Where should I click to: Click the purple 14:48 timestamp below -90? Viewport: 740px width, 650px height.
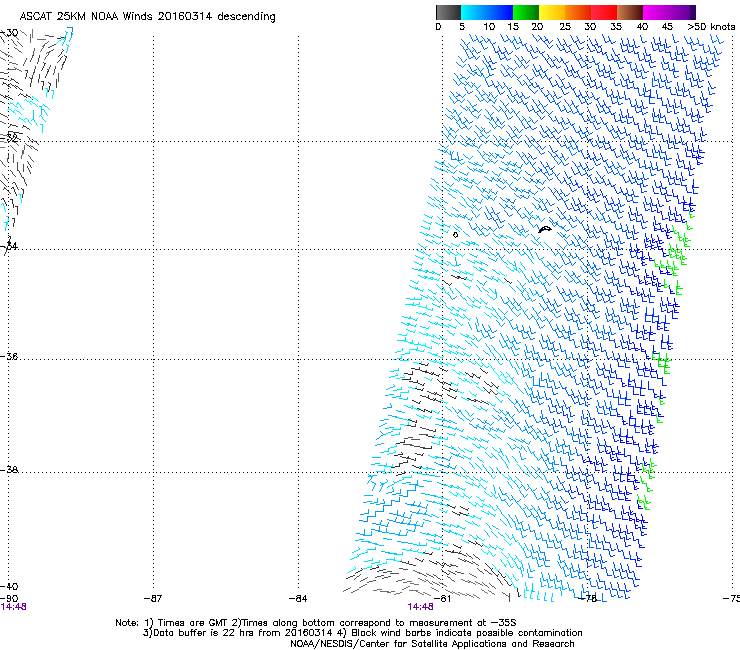[13, 607]
